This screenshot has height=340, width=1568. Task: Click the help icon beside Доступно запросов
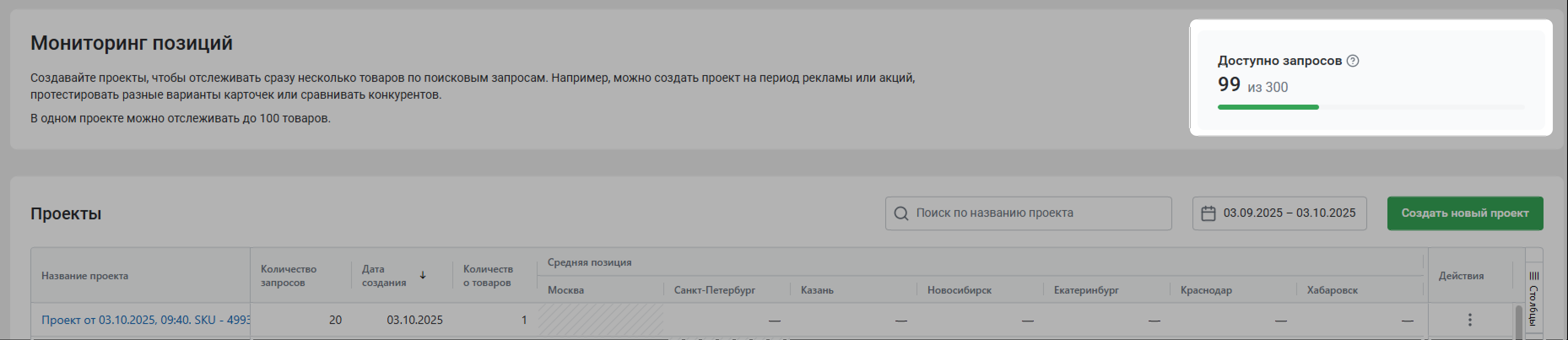tap(1352, 61)
